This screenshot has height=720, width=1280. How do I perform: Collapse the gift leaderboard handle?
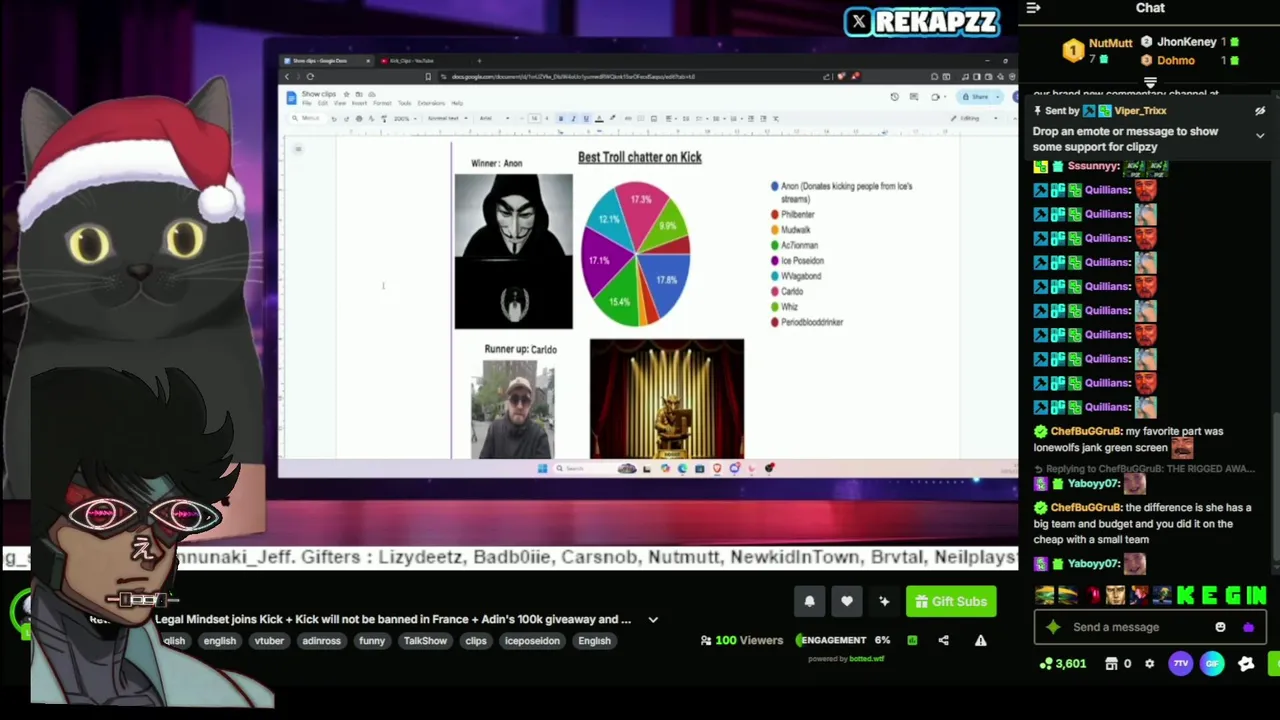click(x=1150, y=83)
